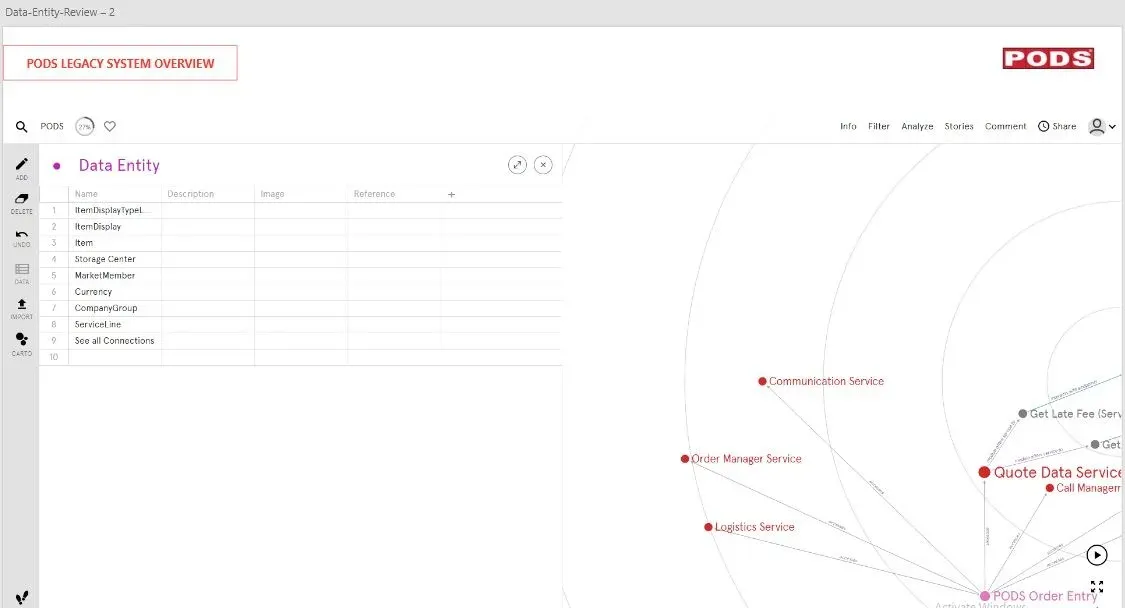Select the Delete eraser tool

point(21,199)
